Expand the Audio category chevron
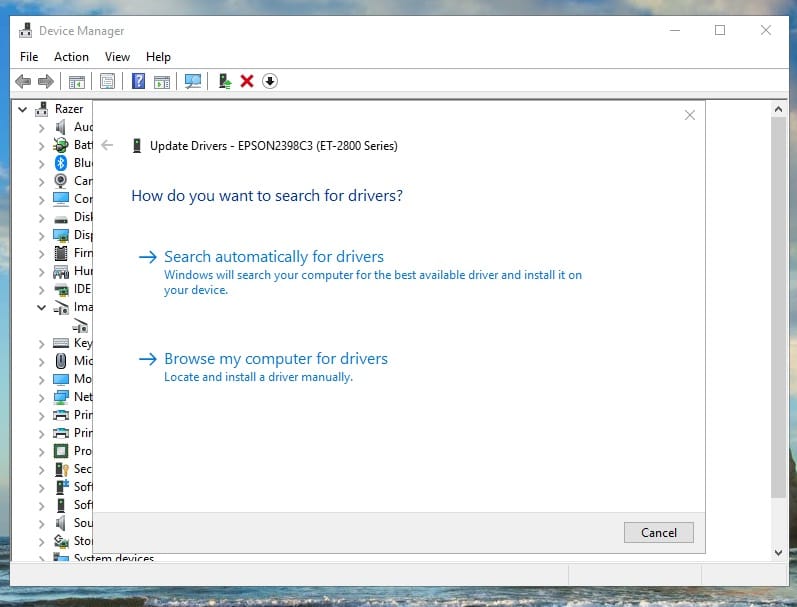 [41, 127]
